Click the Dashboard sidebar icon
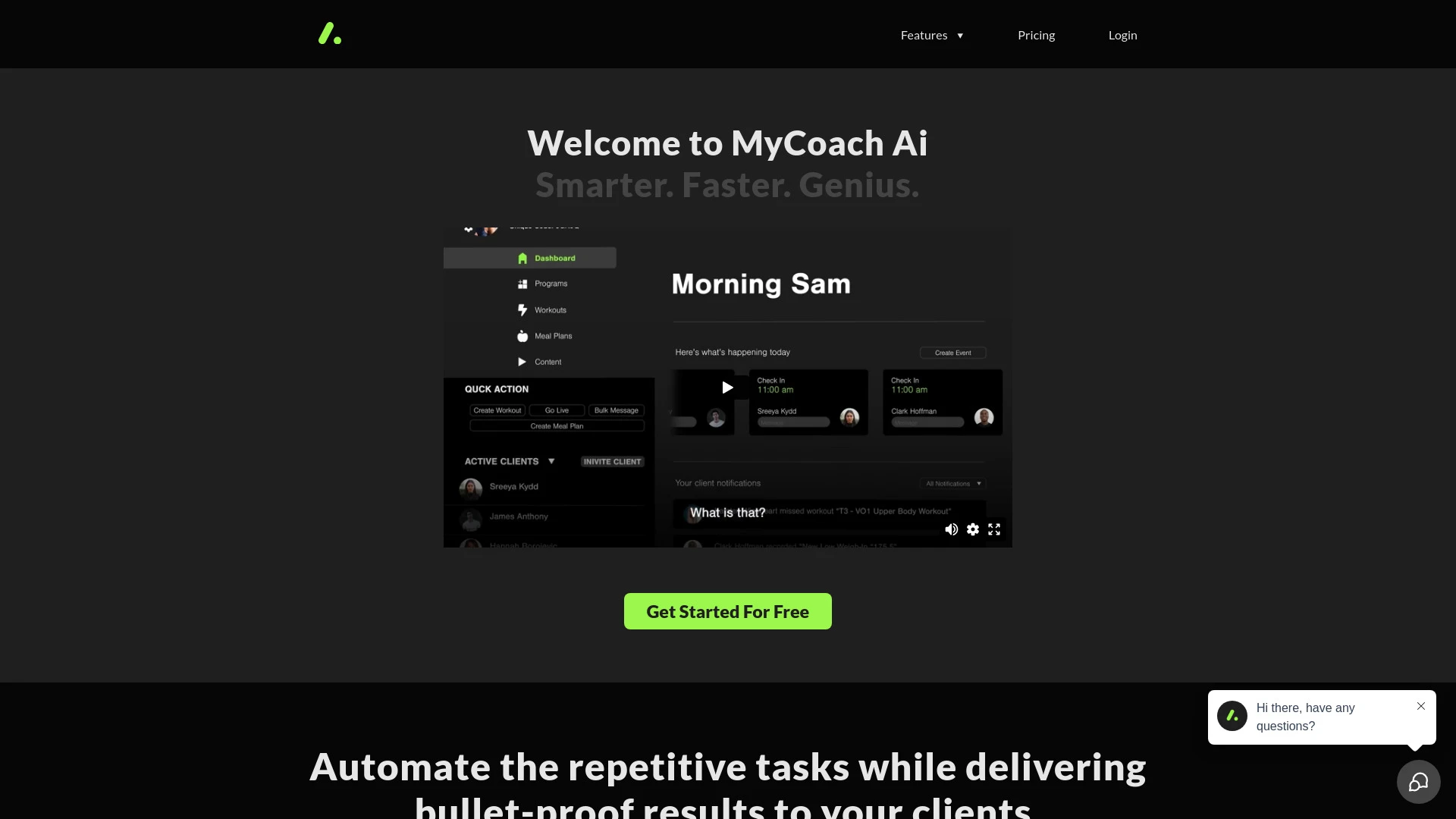 523,258
